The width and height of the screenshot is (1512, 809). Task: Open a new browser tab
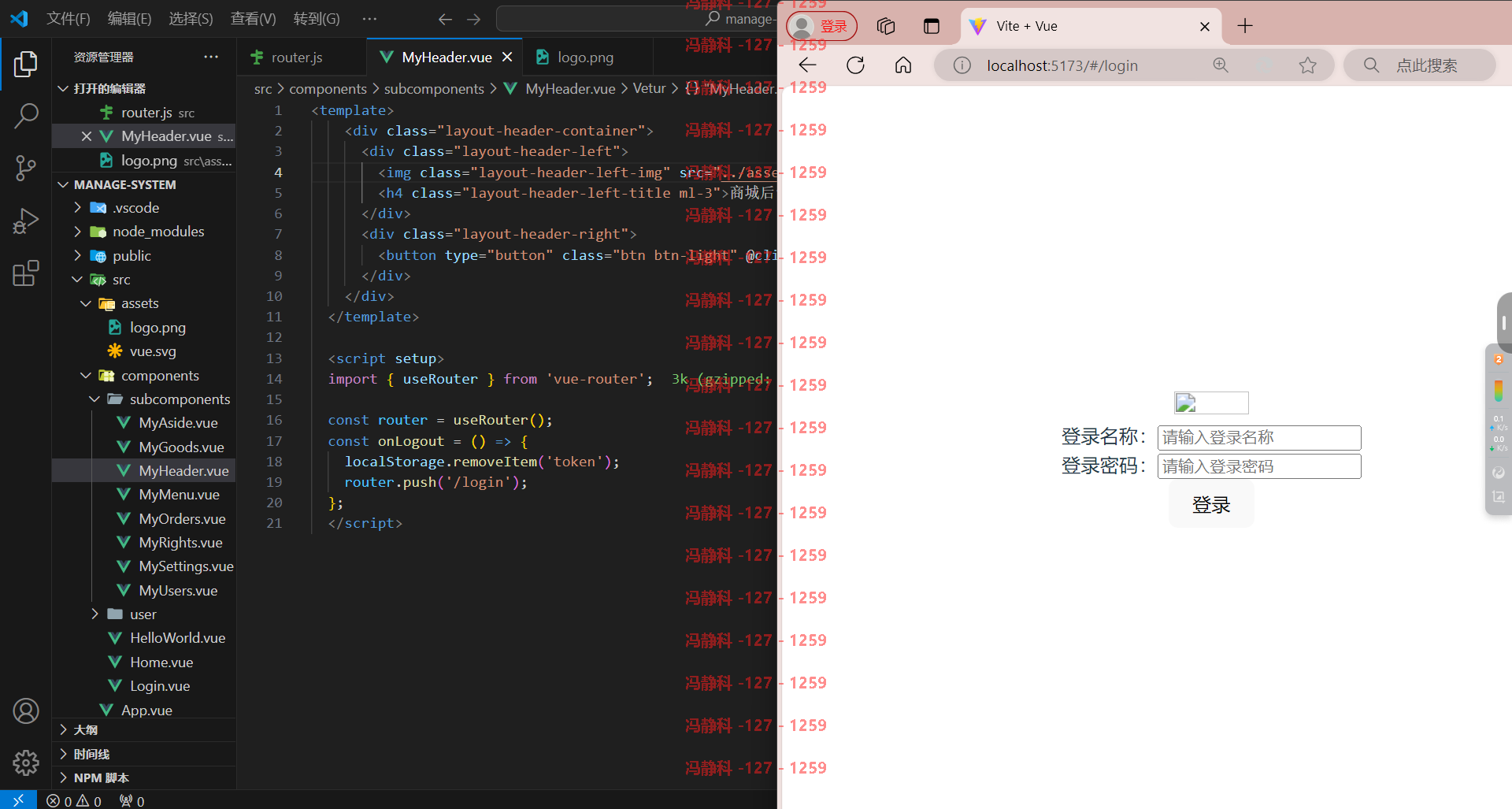point(1245,26)
